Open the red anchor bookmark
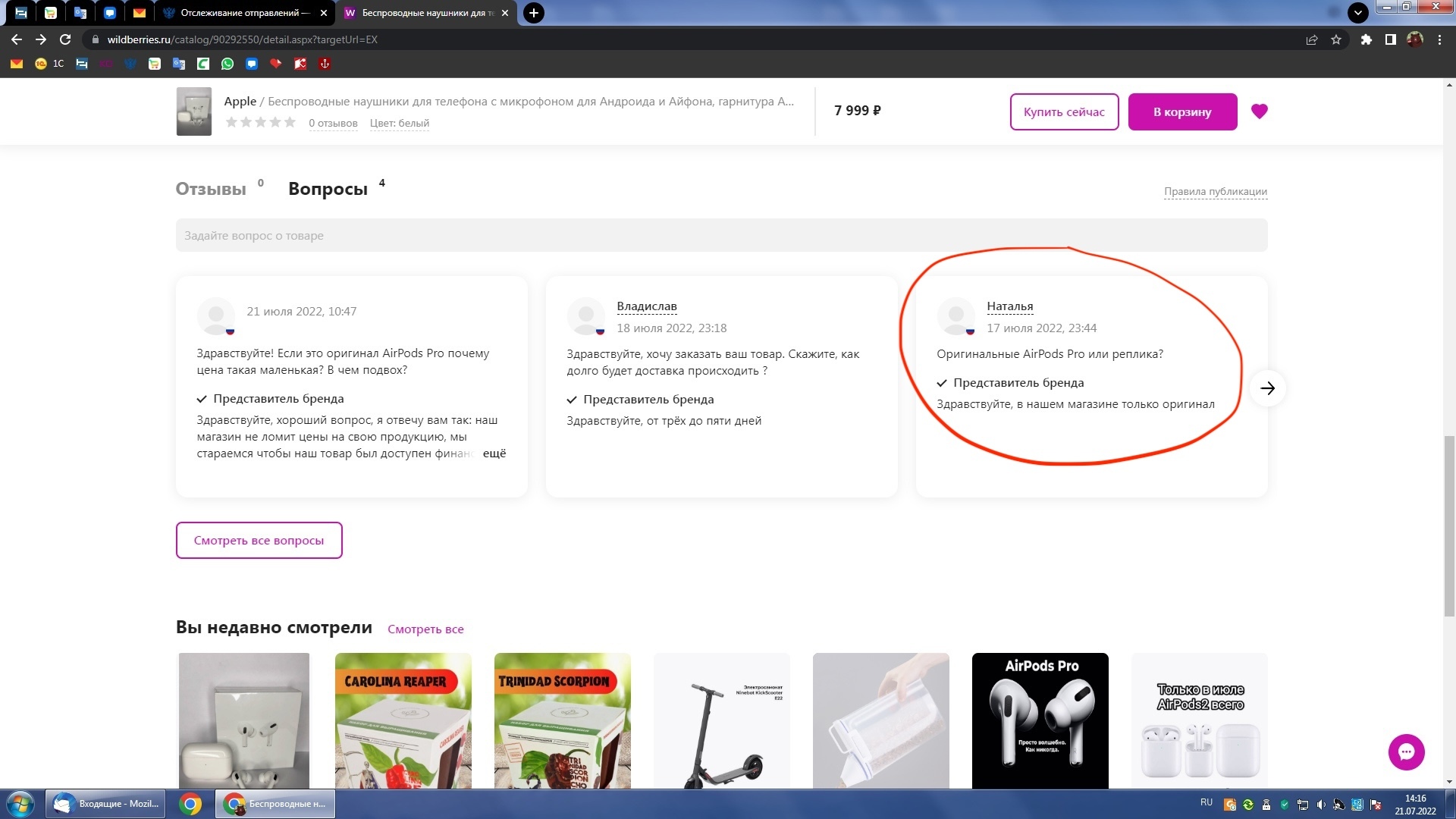This screenshot has height=819, width=1456. point(325,64)
